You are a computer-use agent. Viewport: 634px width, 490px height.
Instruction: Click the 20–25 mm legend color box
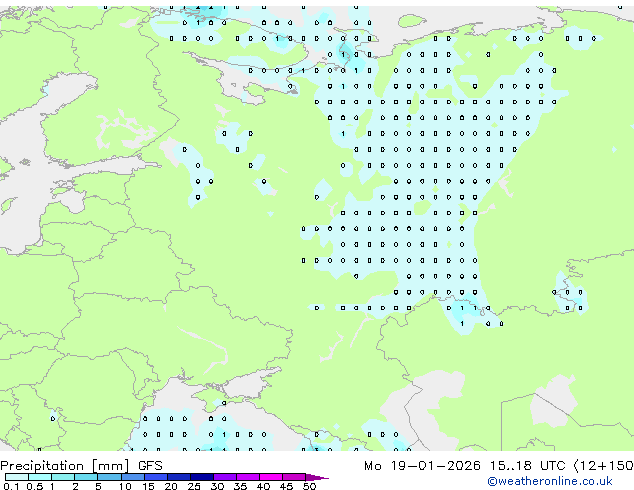pos(179,477)
